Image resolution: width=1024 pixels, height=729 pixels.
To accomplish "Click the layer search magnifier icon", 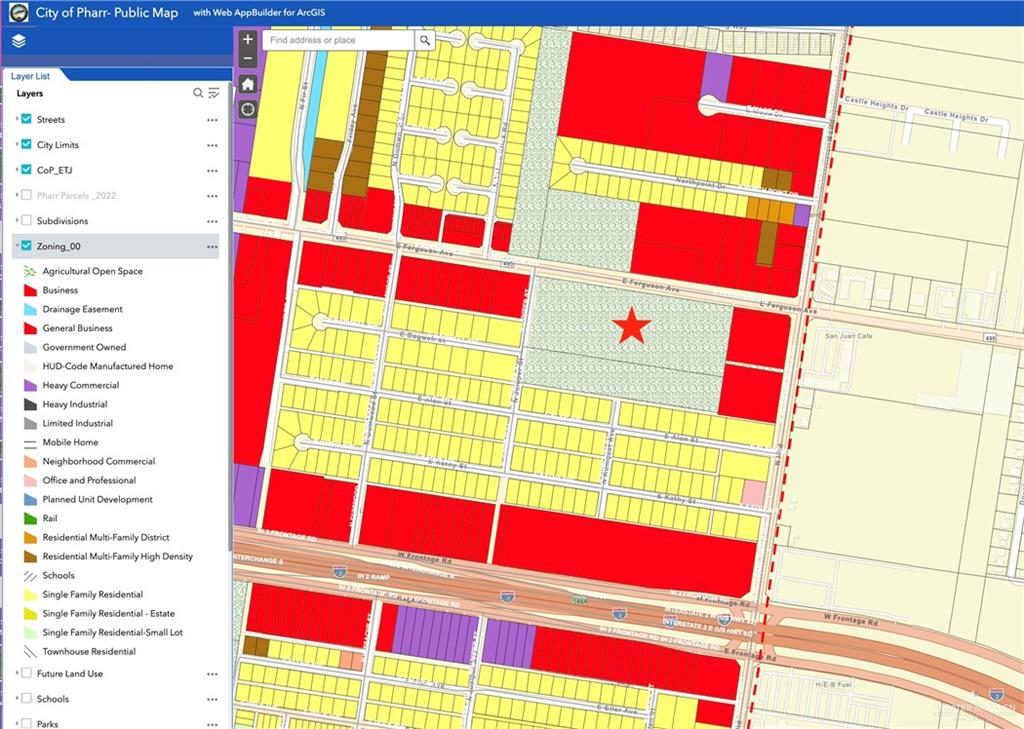I will (198, 93).
